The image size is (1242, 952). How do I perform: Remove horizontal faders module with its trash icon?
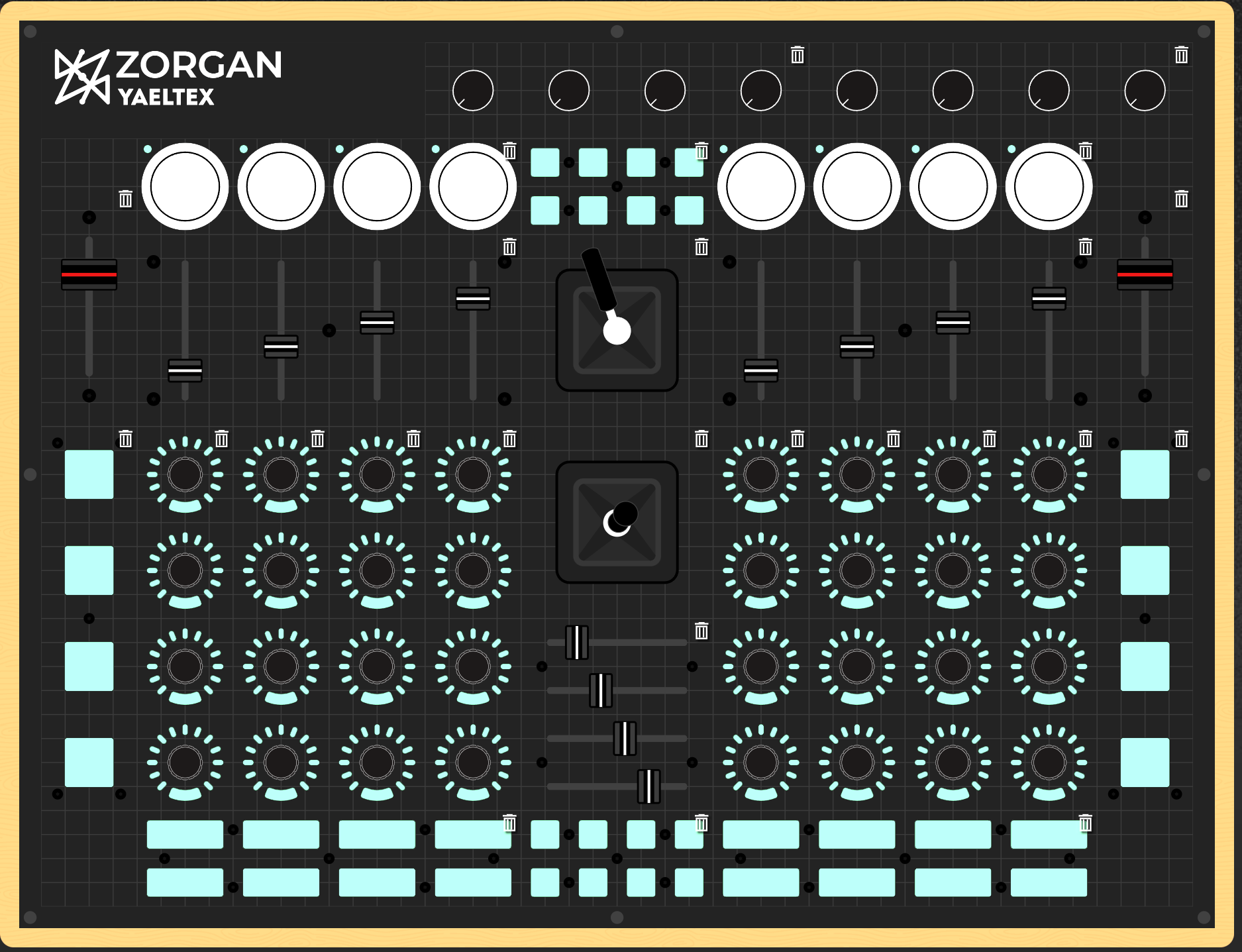(x=701, y=631)
